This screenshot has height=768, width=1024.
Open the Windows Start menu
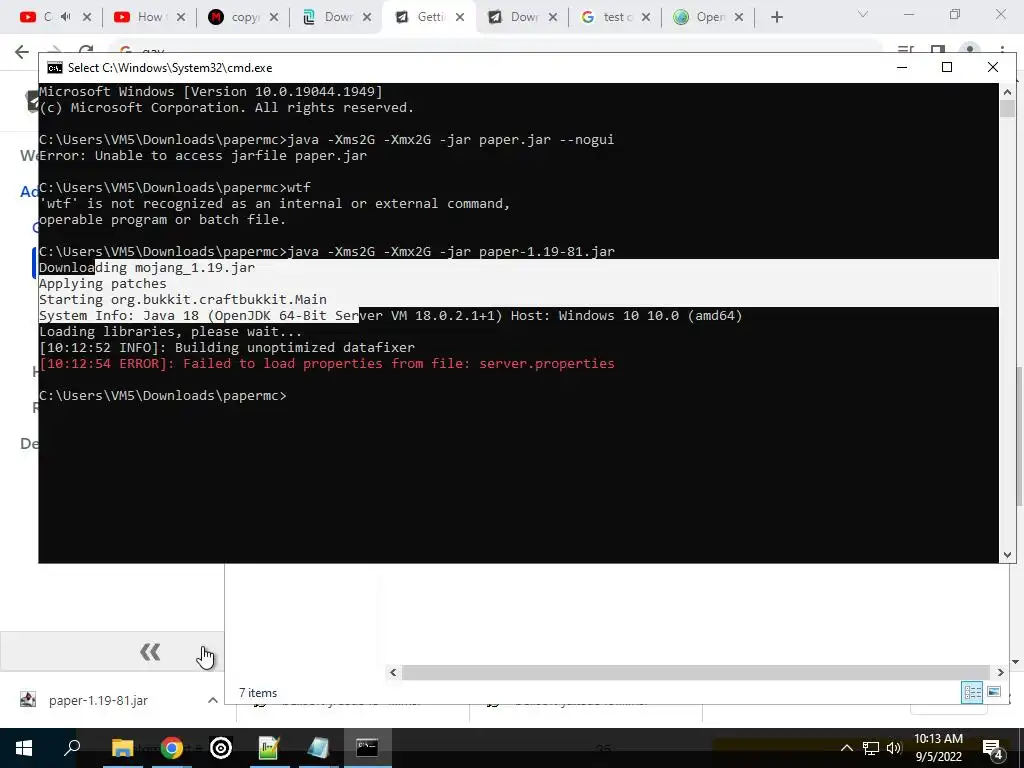pyautogui.click(x=24, y=748)
